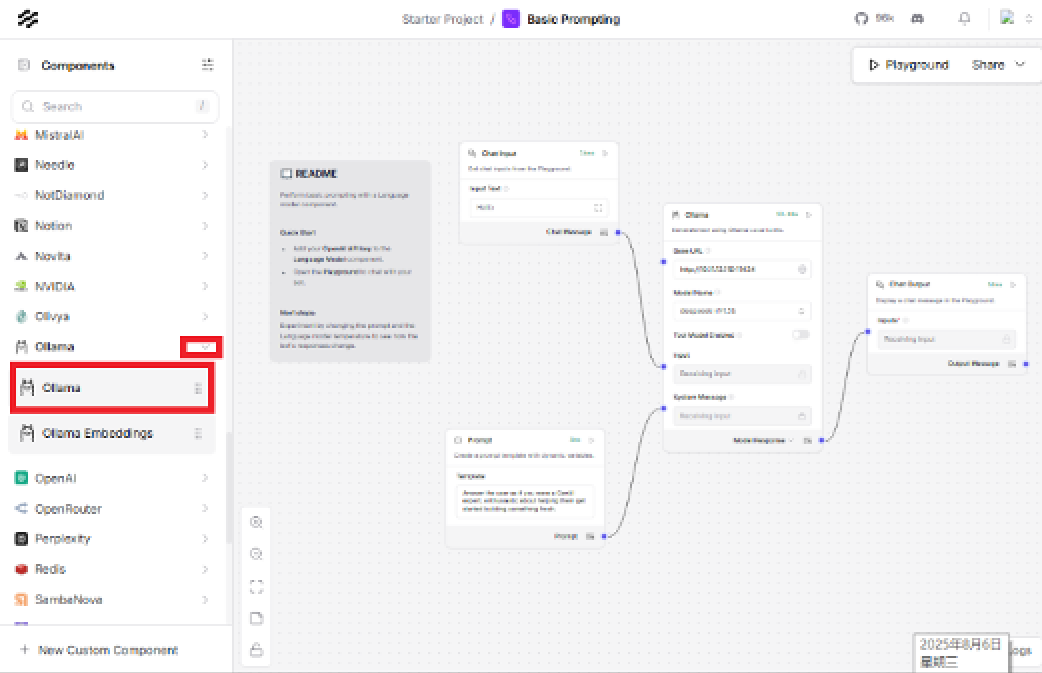This screenshot has height=673, width=1042.
Task: Open the Discord community icon
Action: (918, 19)
